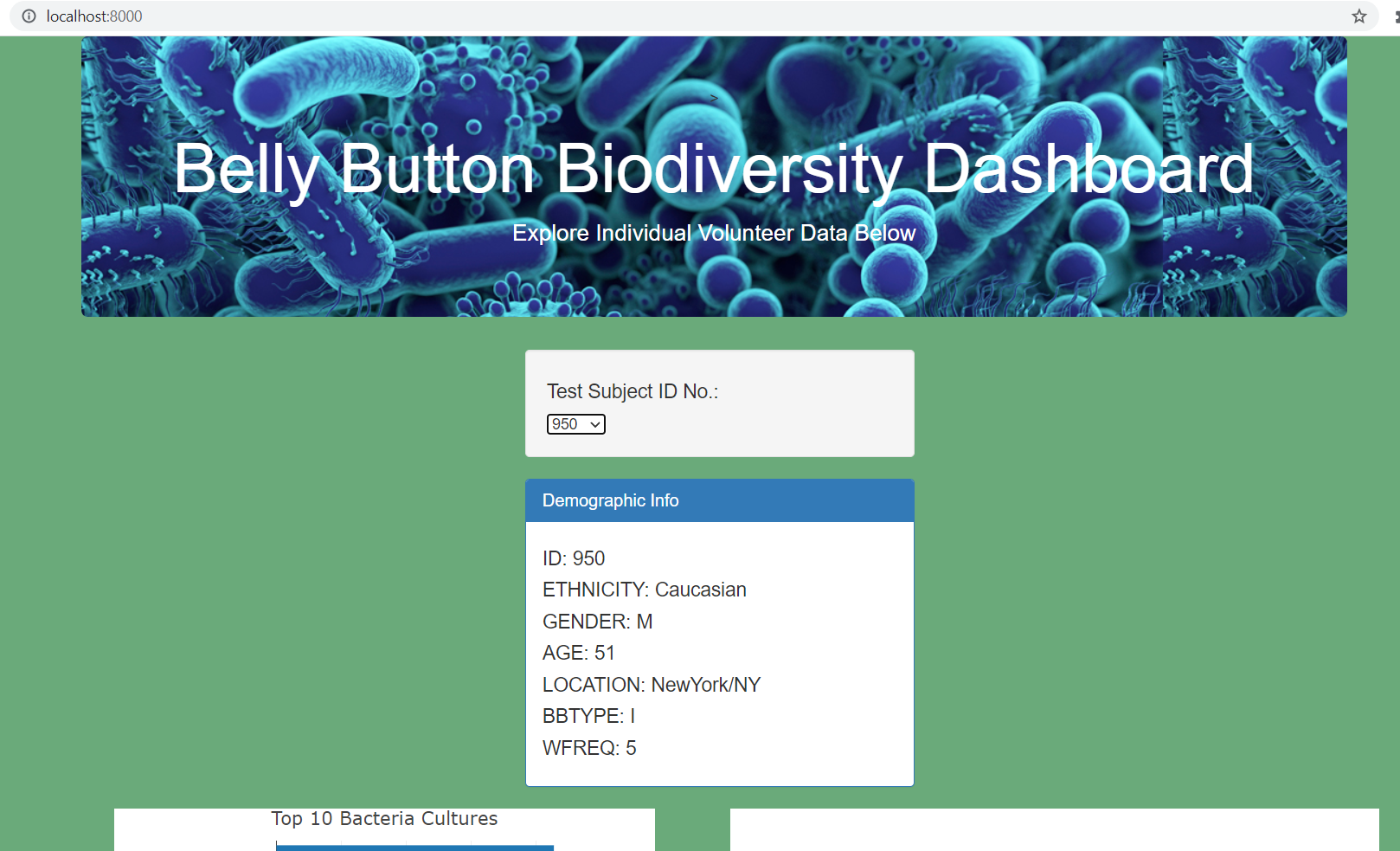Click the chevron on the subject ID selector
The height and width of the screenshot is (851, 1400).
(594, 424)
